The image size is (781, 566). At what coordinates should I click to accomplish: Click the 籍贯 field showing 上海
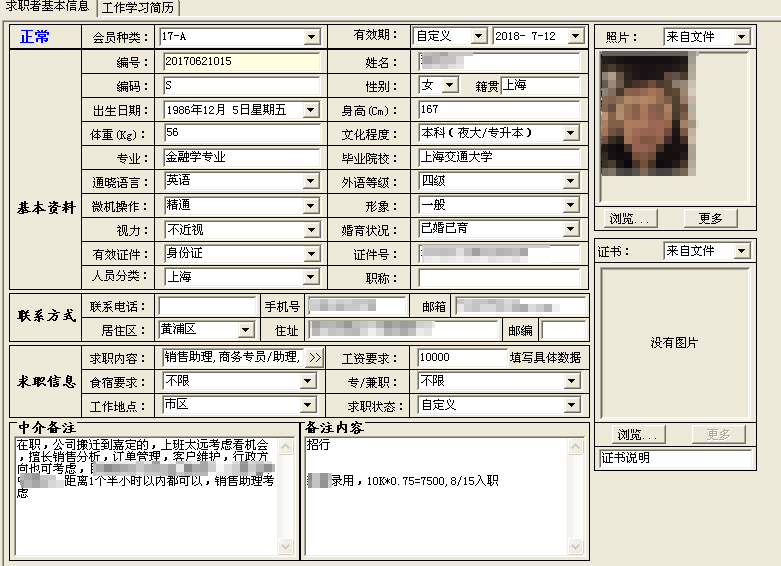(540, 85)
